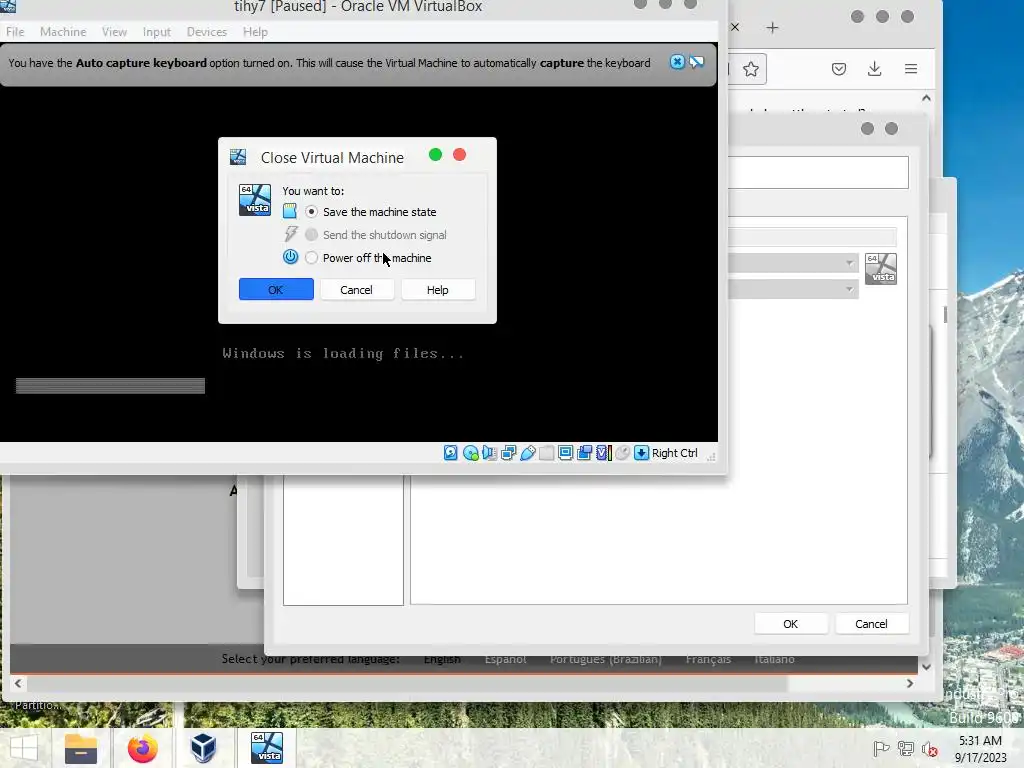Open Firefox hamburger application menu

[x=911, y=69]
